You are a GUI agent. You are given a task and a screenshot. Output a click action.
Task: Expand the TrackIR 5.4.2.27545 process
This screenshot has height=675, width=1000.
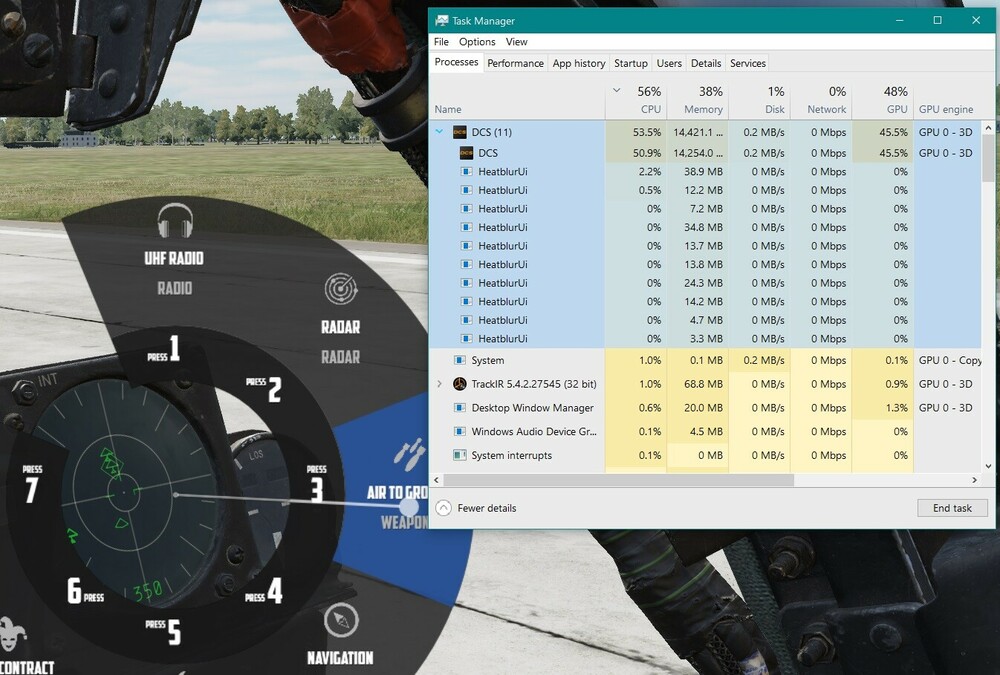click(439, 384)
